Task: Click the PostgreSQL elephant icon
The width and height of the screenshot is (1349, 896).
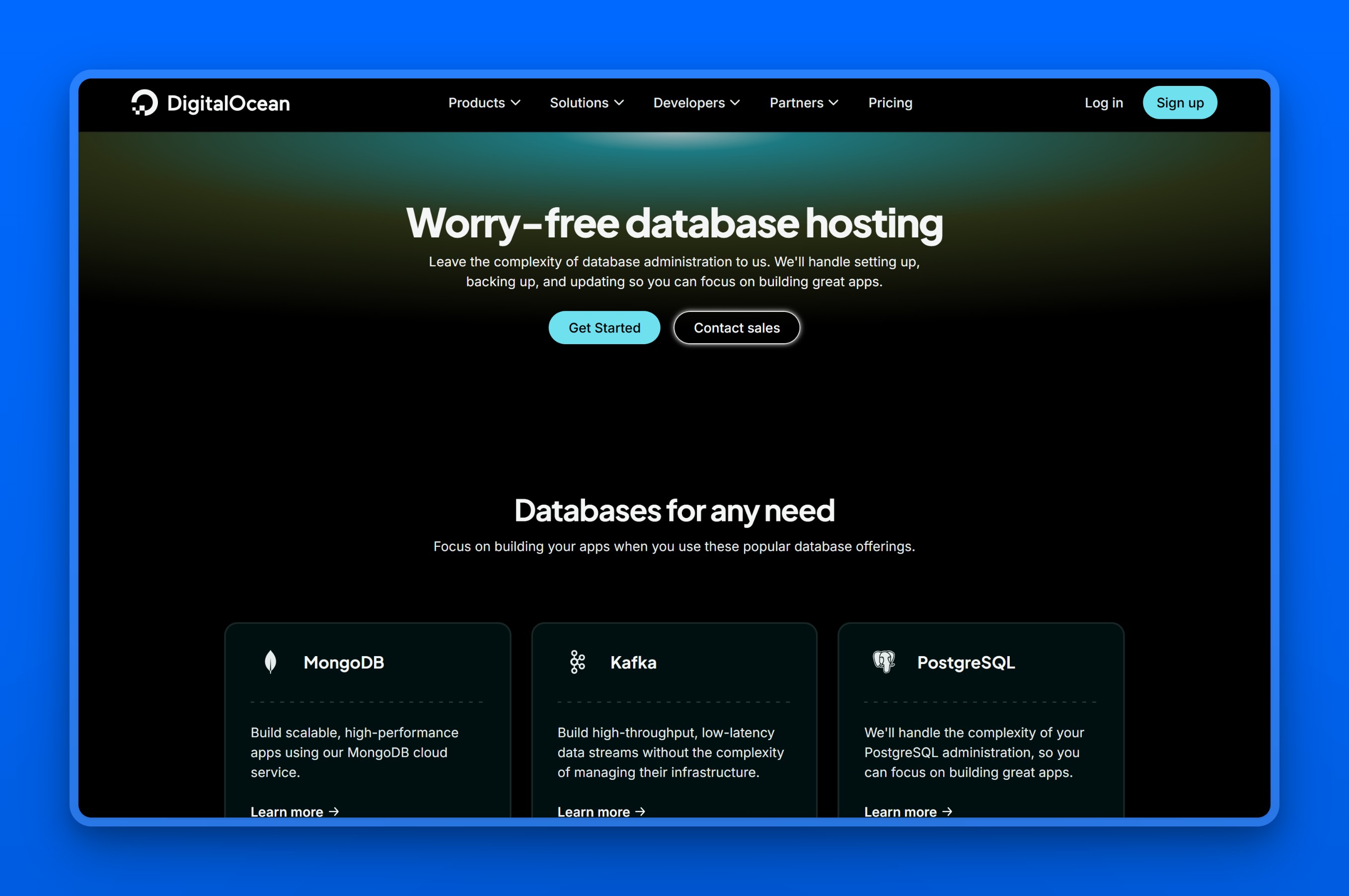Action: tap(885, 662)
